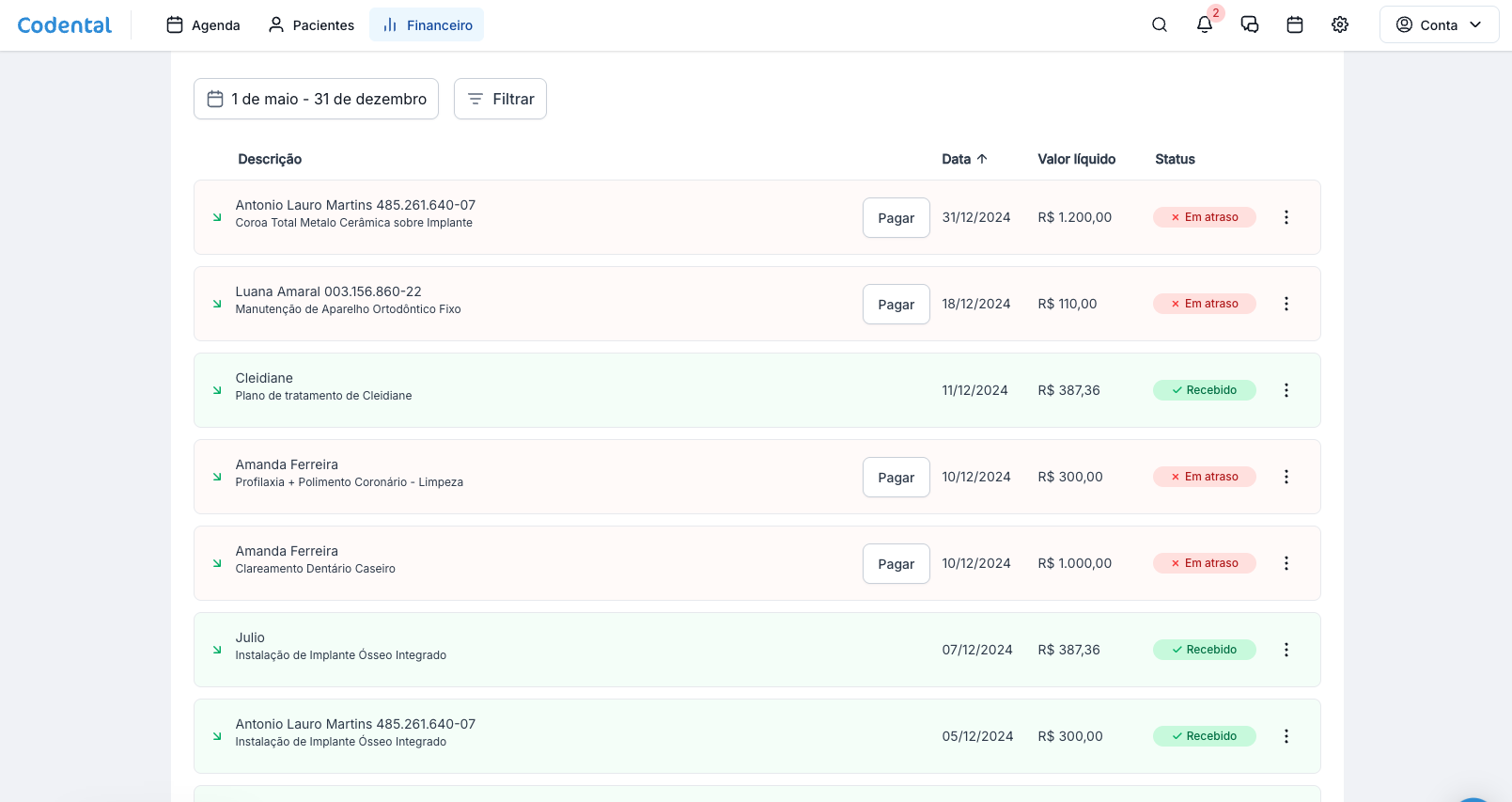Open Antonio Lauro Martins R$ 300,00 entry
Screen dimensions: 1512x802
(355, 732)
